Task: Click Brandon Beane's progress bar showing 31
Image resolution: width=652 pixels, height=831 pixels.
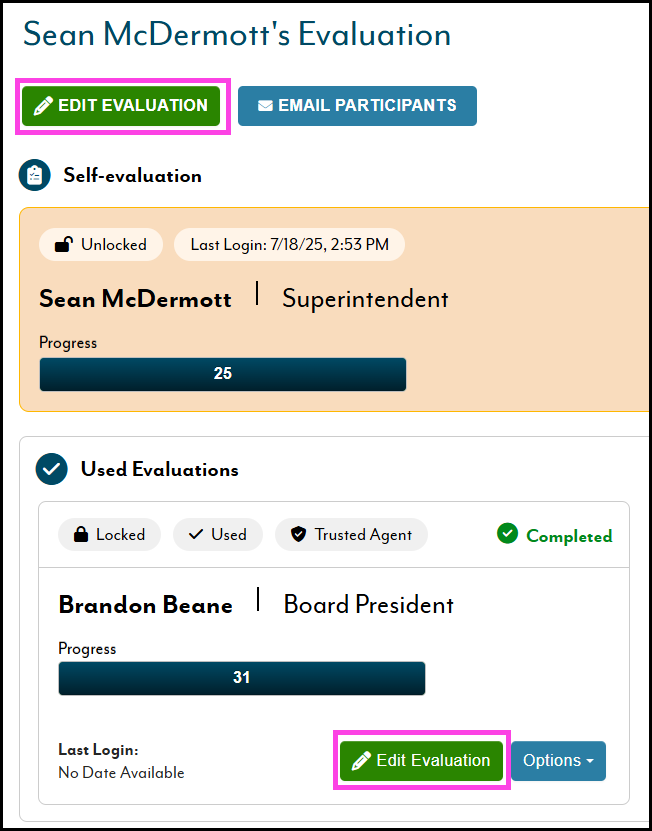Action: pyautogui.click(x=241, y=678)
